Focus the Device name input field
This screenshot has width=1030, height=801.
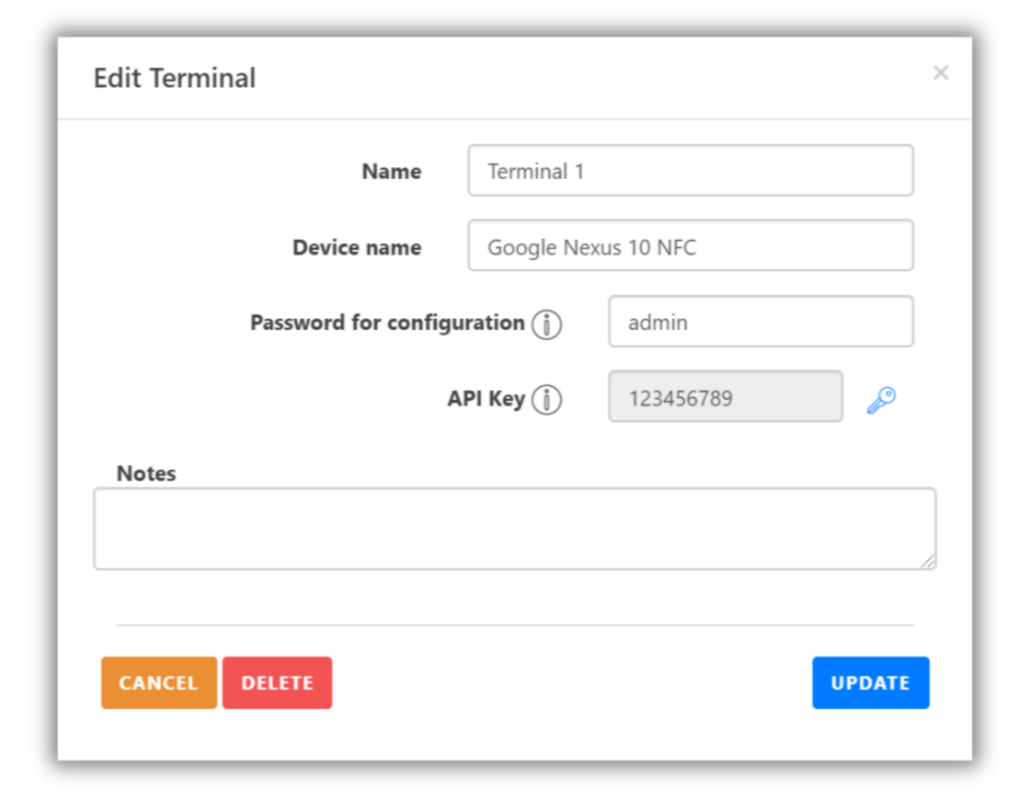(690, 246)
